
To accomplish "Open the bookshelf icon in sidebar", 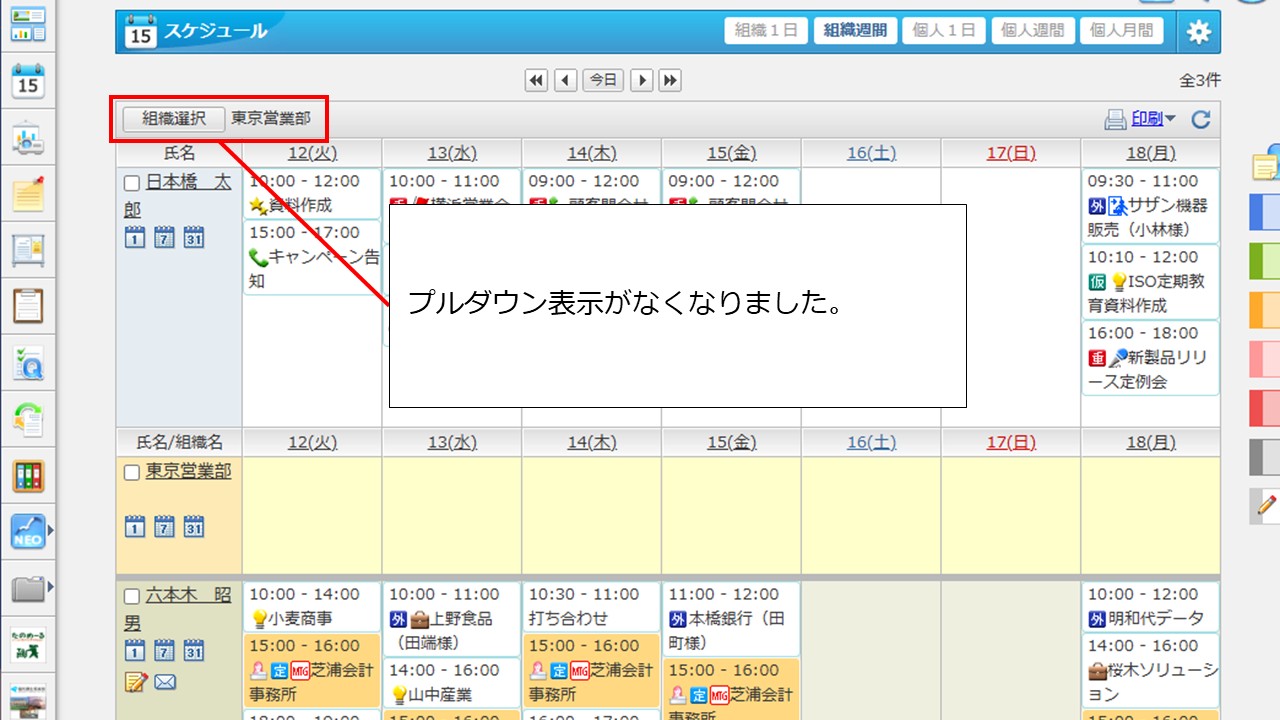I will click(x=28, y=476).
